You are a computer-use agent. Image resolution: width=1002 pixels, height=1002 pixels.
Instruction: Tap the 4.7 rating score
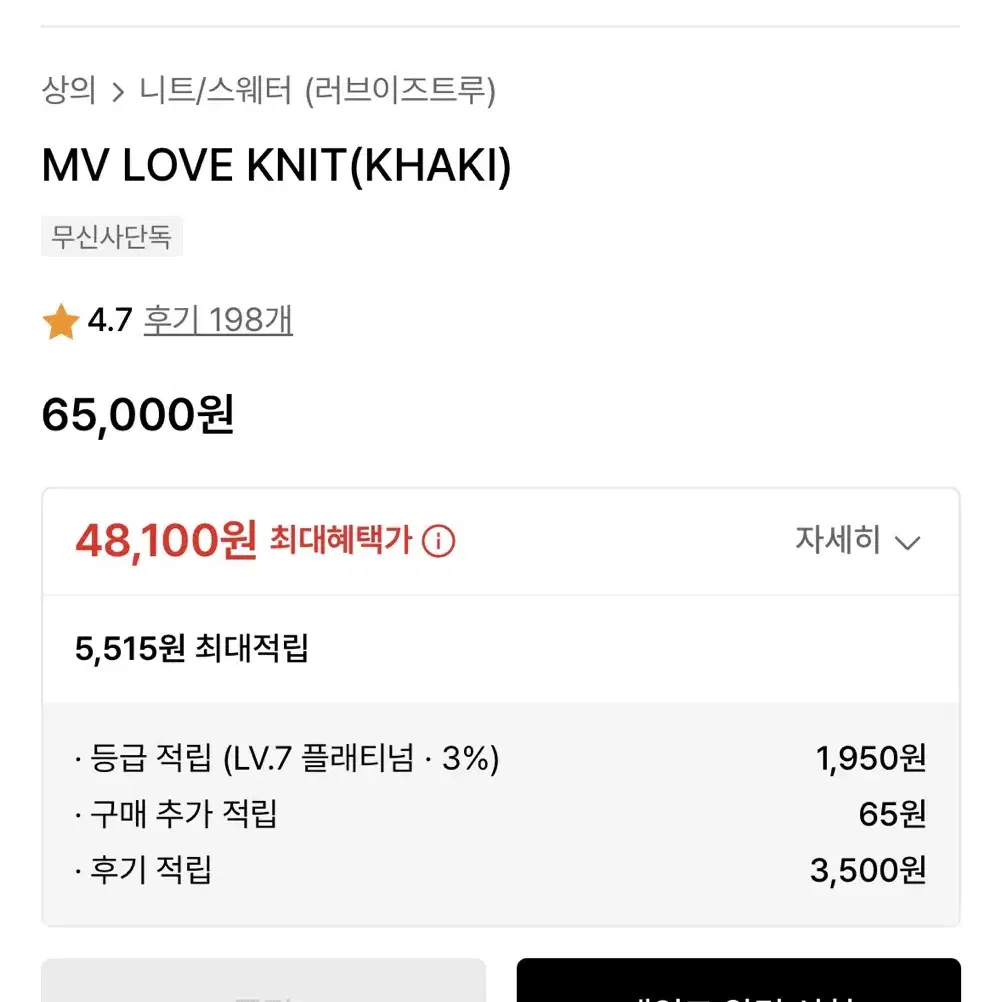110,320
